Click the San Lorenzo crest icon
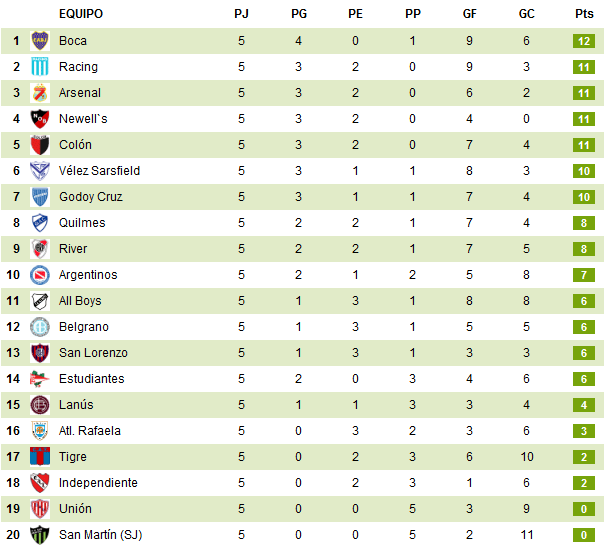Screen dimensions: 604x557 (x=40, y=353)
